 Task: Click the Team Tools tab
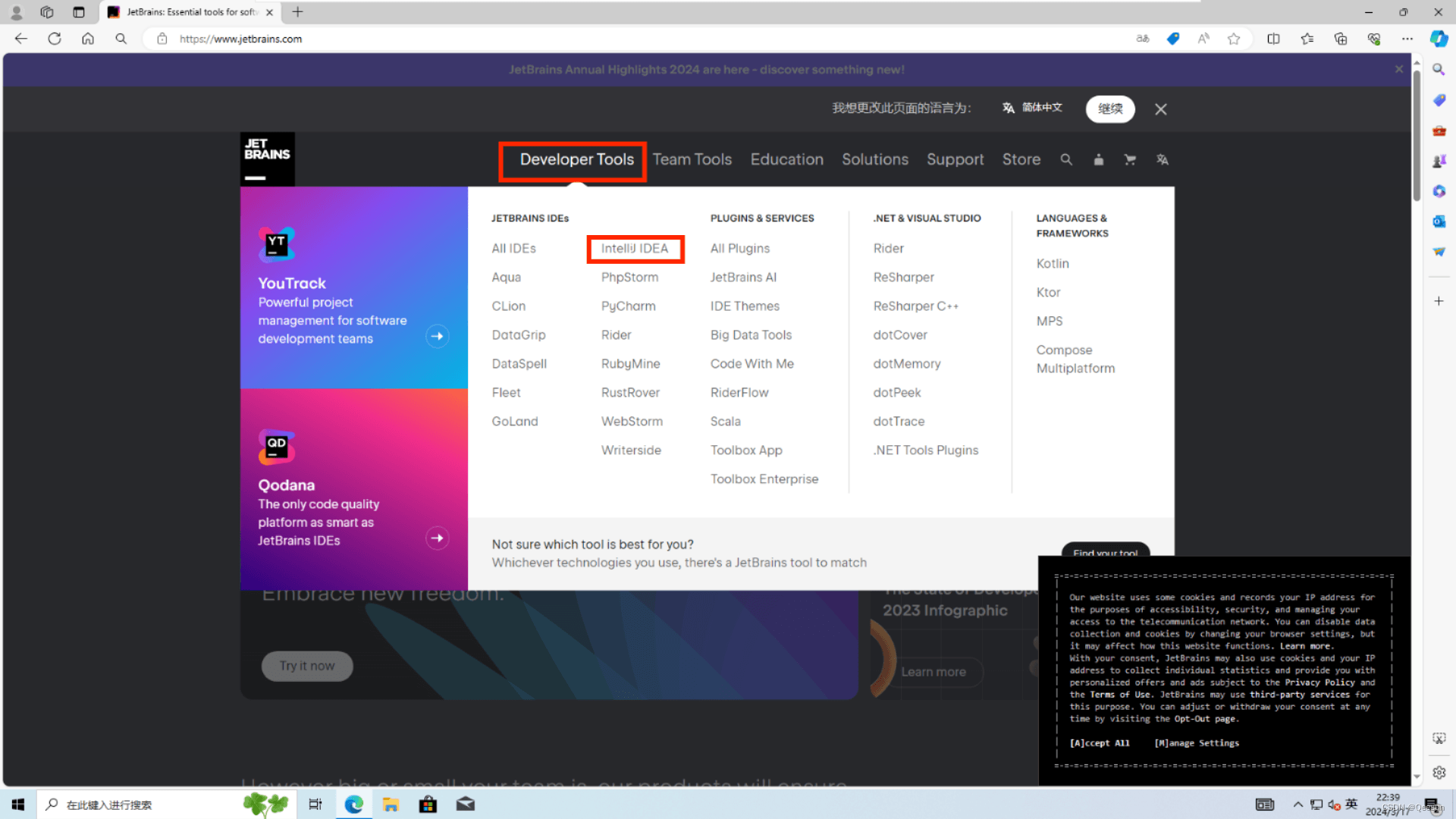point(692,159)
